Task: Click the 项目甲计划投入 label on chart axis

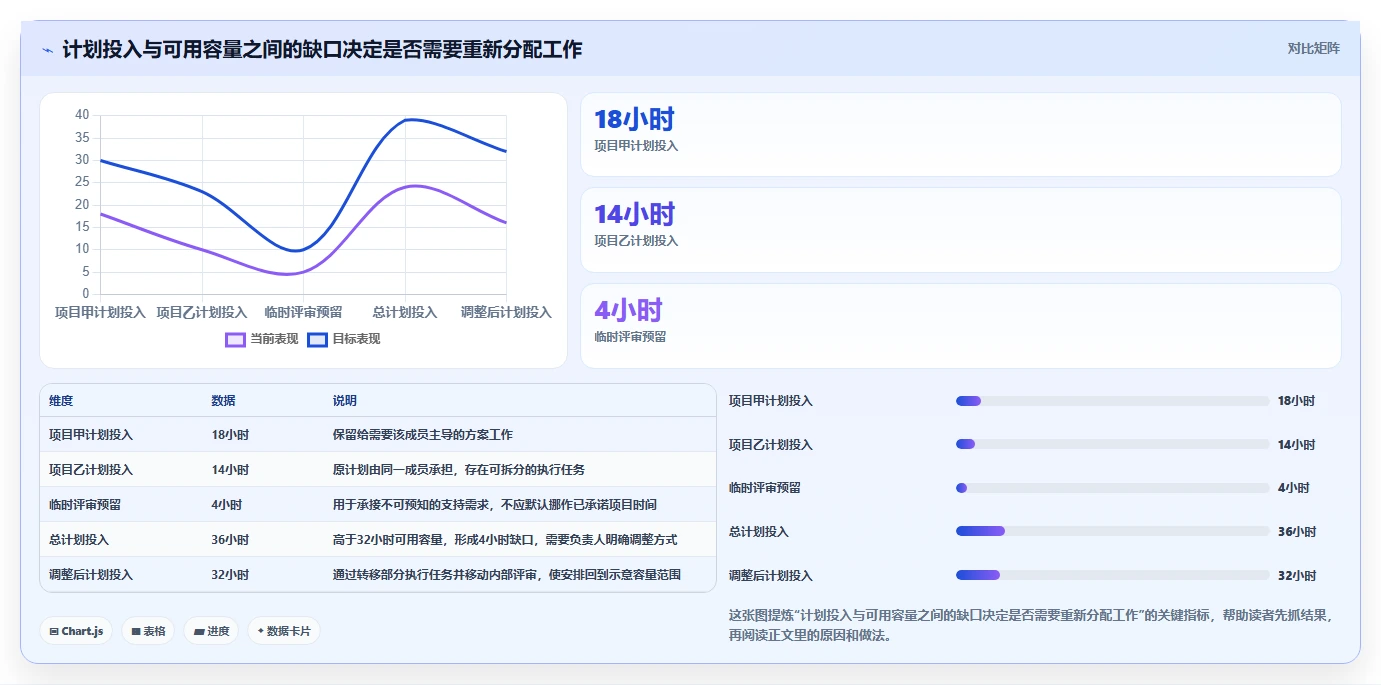Action: click(x=100, y=312)
